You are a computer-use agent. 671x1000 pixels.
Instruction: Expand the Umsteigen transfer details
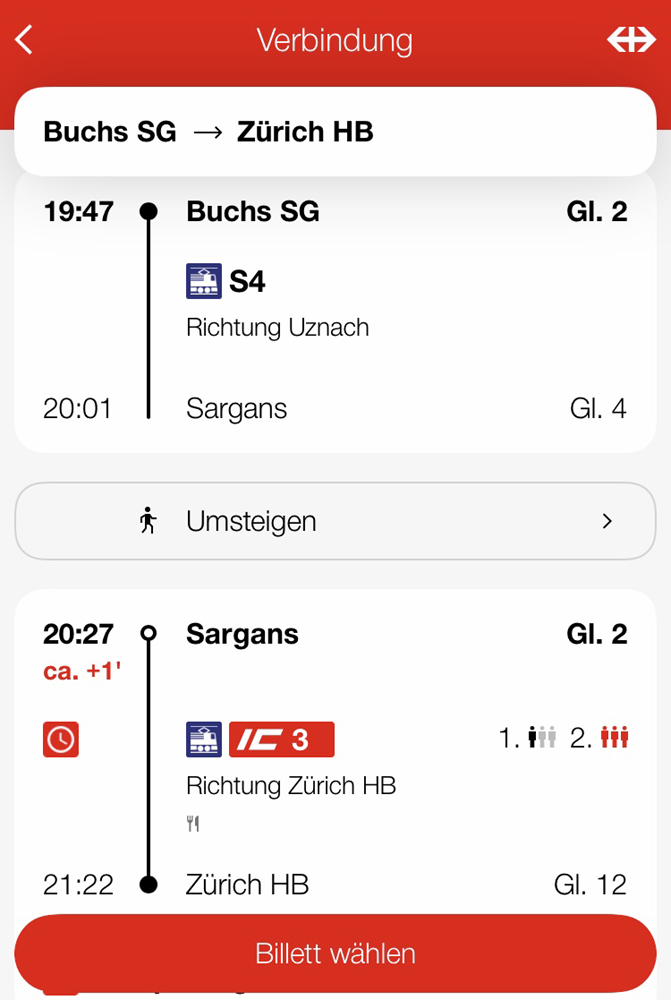[336, 521]
